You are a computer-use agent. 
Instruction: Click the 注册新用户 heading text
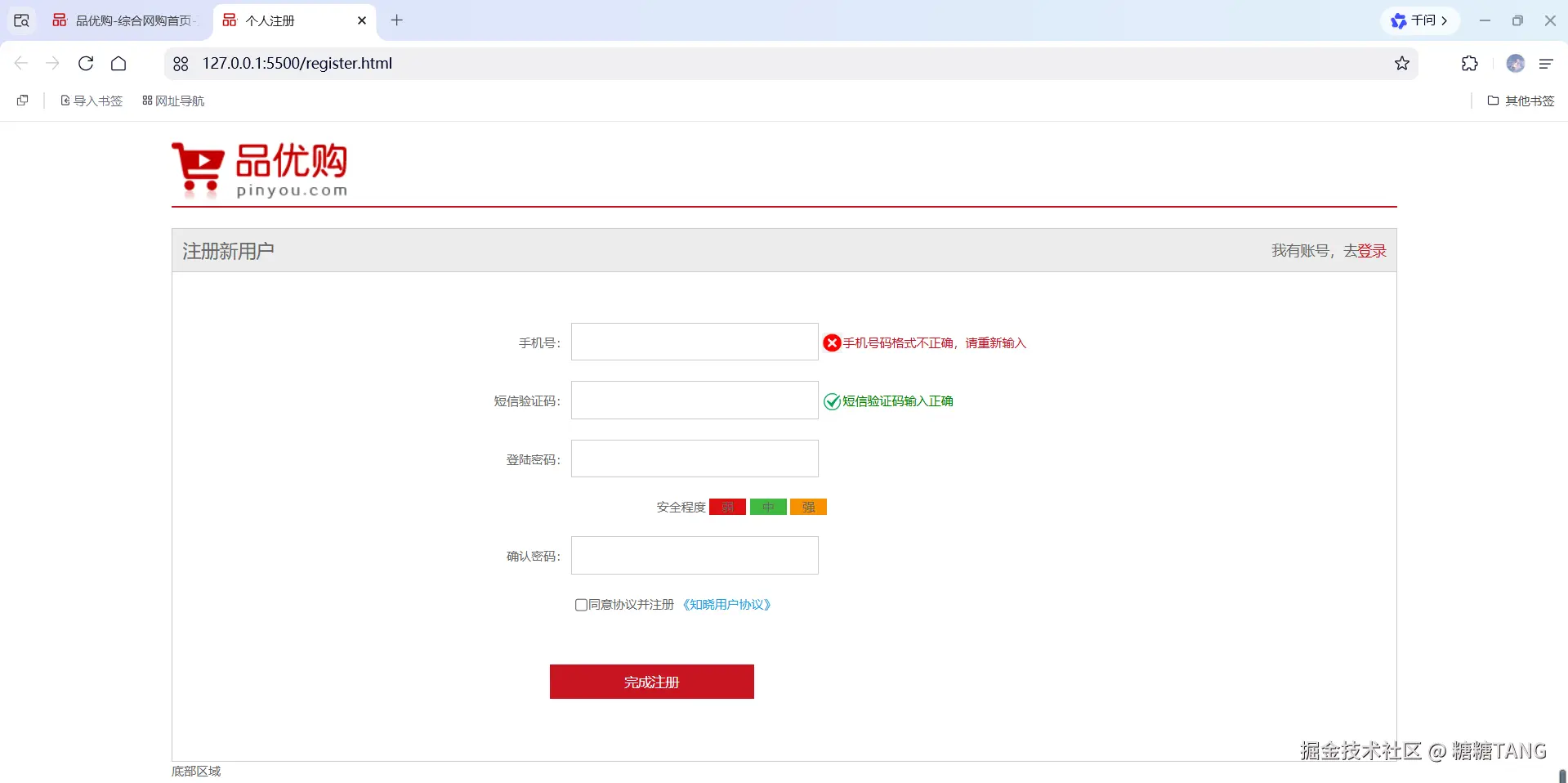pos(228,251)
